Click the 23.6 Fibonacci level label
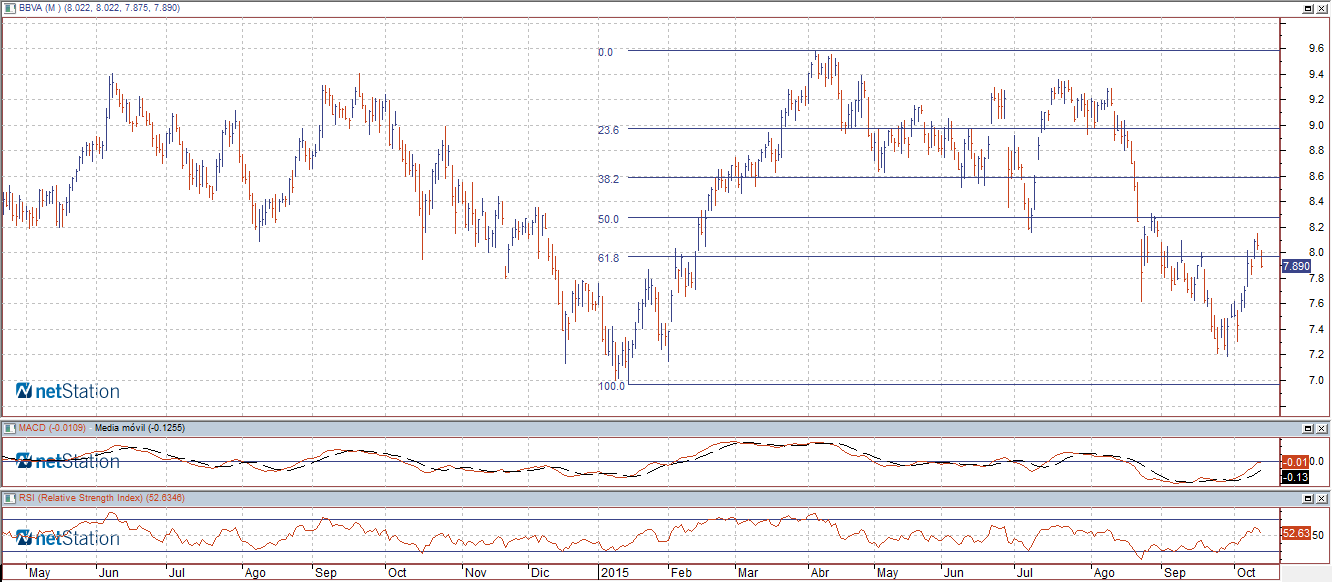This screenshot has width=1332, height=582. [x=608, y=130]
